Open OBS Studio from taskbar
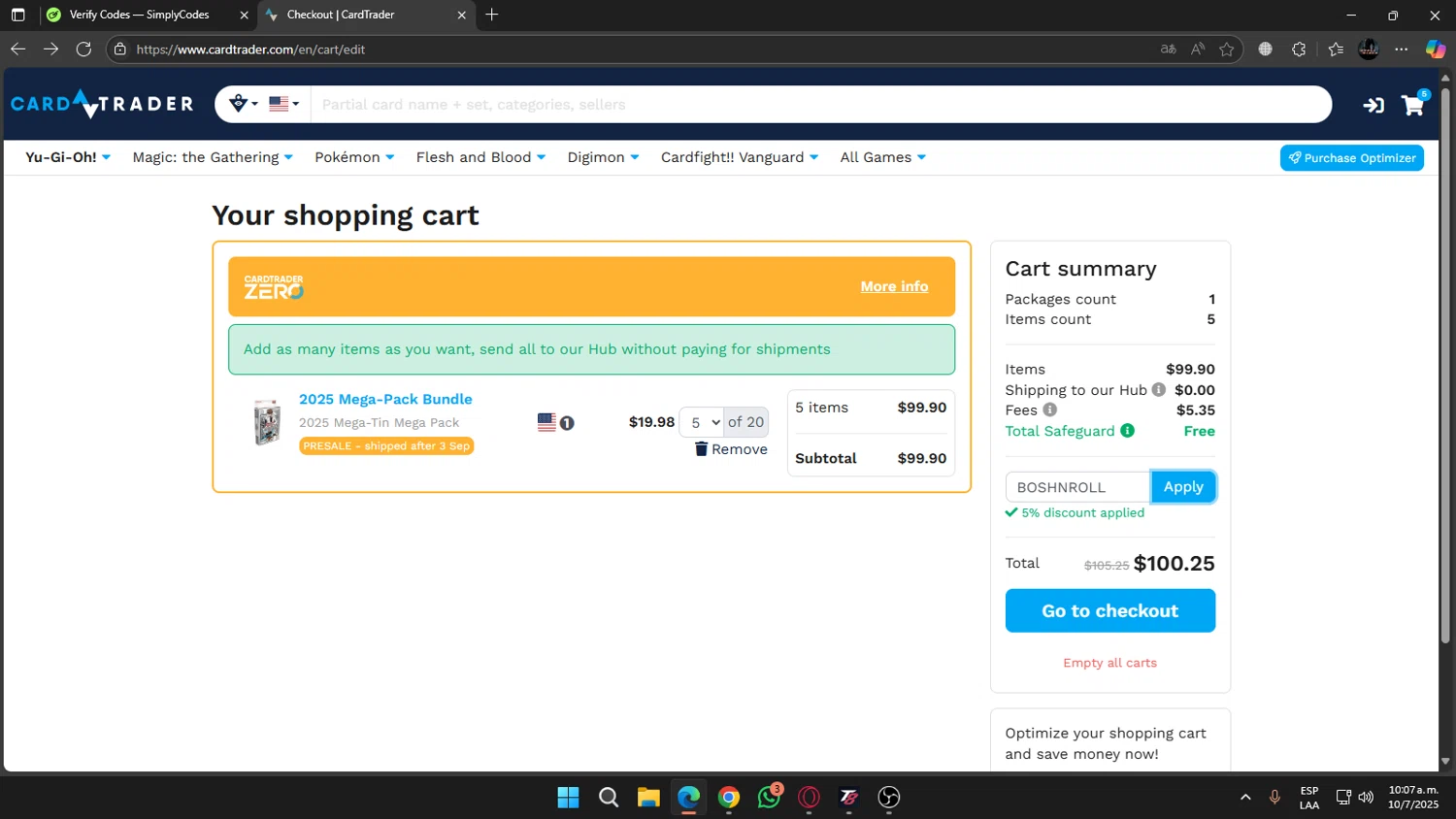The width and height of the screenshot is (1456, 819). pos(889,798)
